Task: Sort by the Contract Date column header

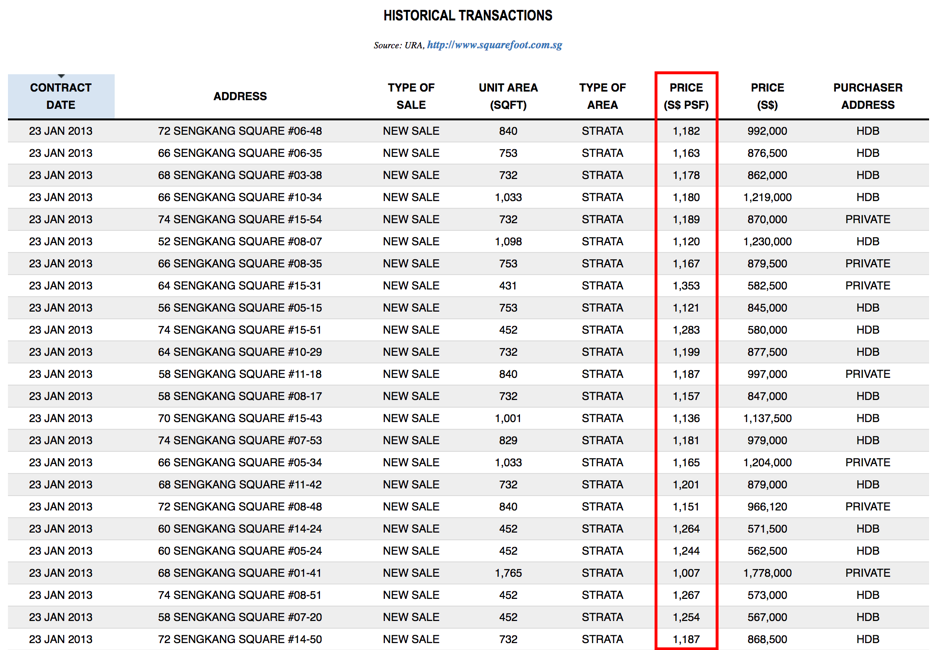Action: point(61,96)
